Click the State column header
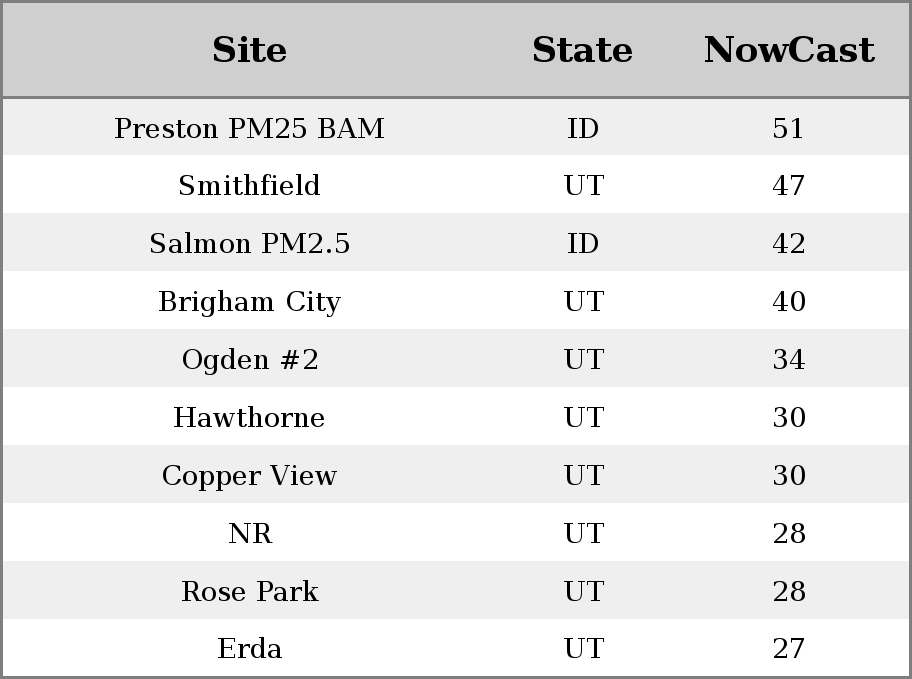This screenshot has height=679, width=912. tap(582, 50)
